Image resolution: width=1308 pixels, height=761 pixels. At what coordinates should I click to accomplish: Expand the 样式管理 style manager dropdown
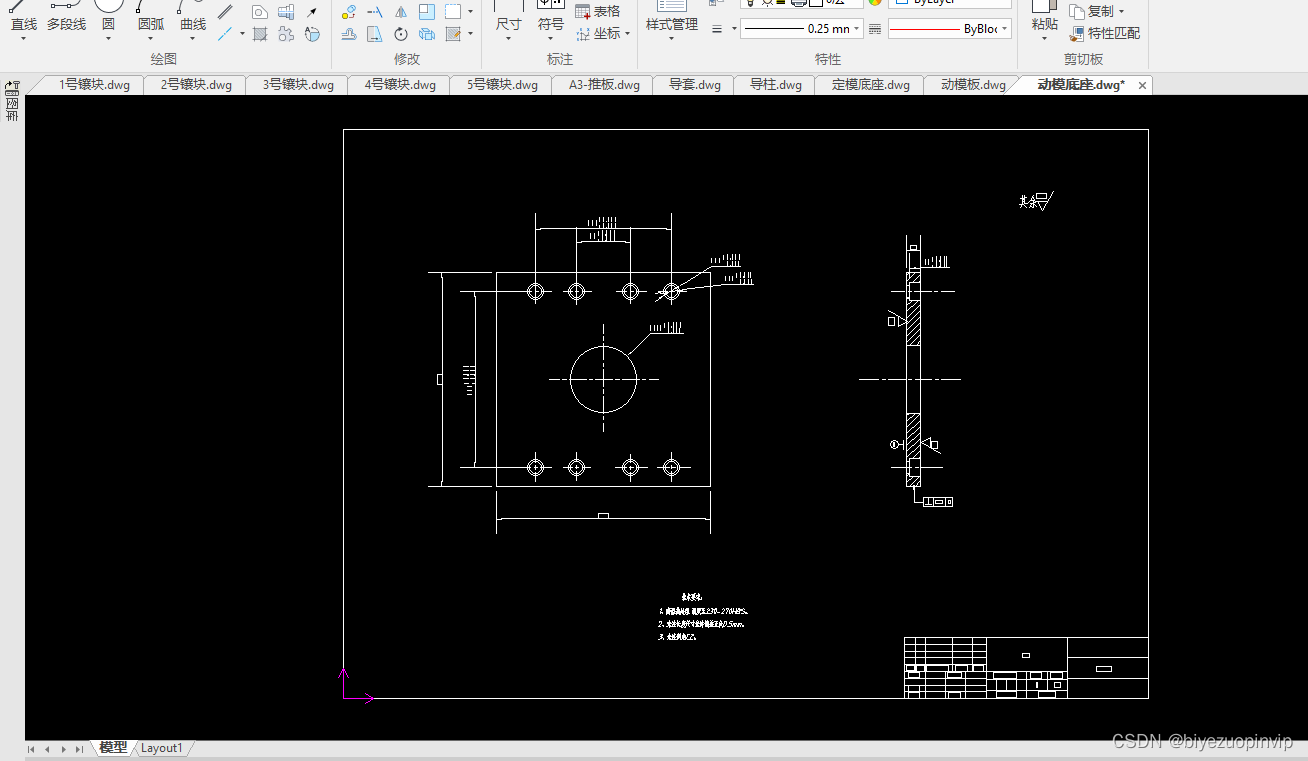[671, 39]
